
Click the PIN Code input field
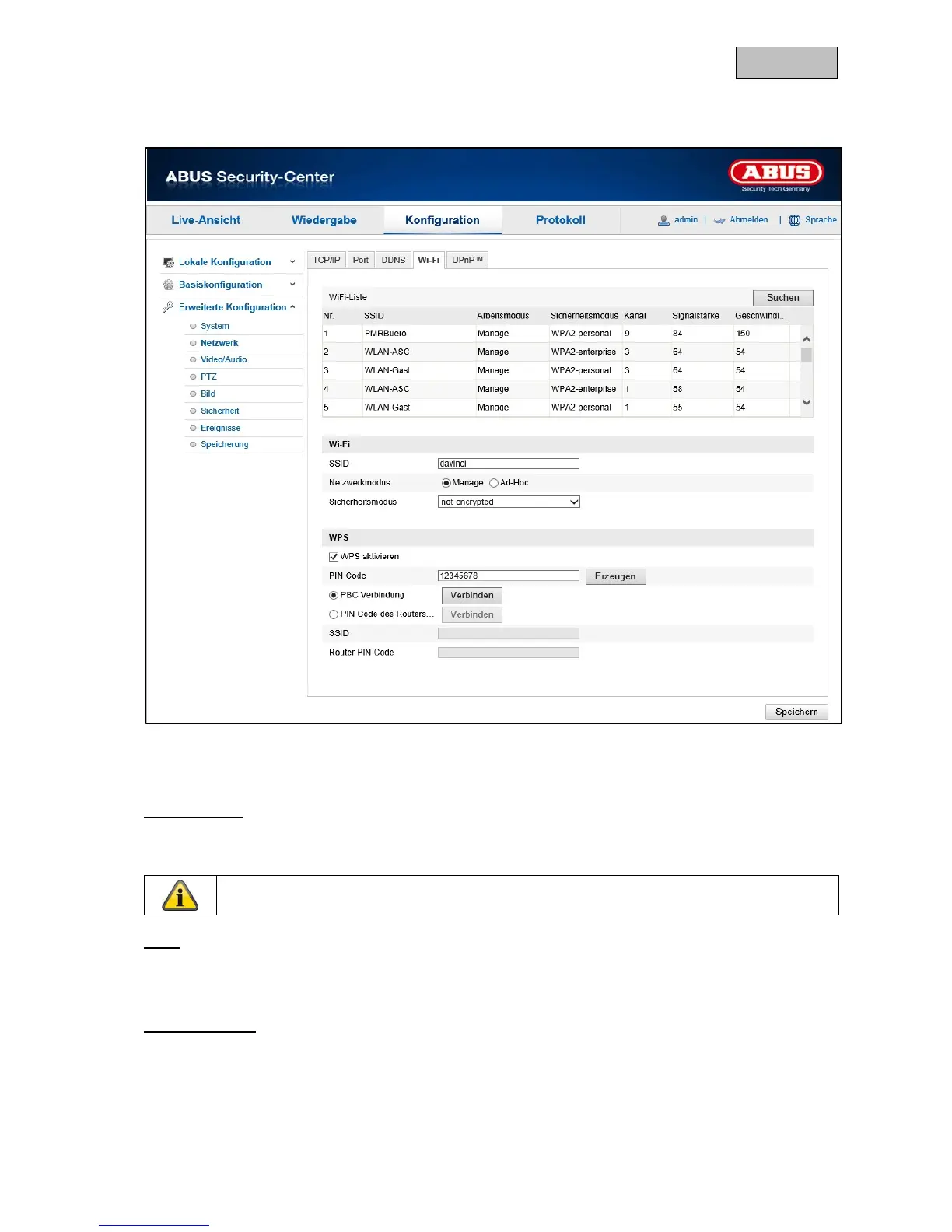click(509, 576)
